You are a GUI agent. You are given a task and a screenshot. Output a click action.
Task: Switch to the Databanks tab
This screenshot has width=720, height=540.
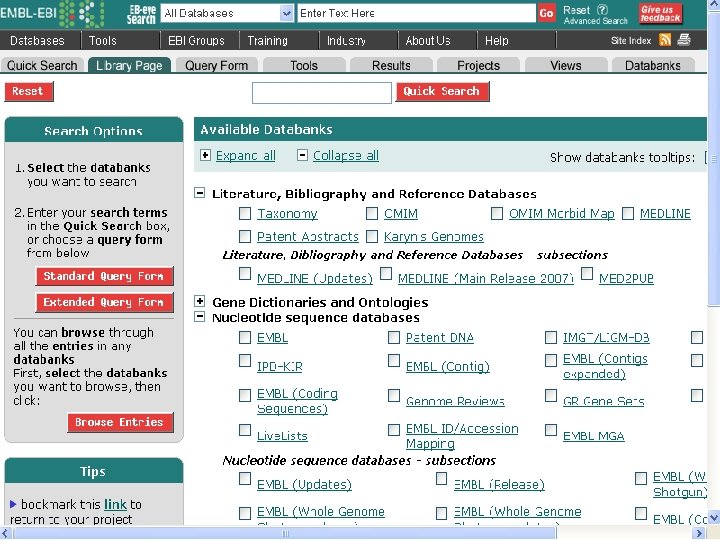pyautogui.click(x=652, y=65)
